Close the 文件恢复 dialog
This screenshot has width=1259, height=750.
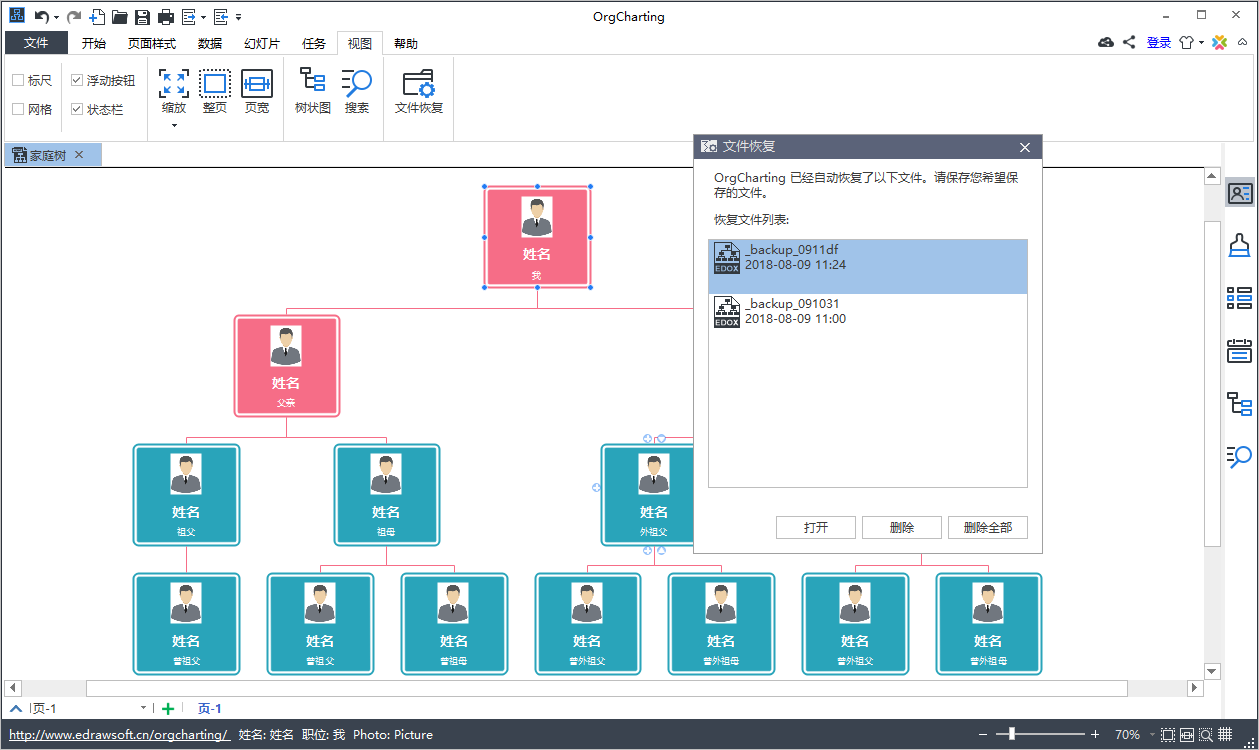tap(1024, 147)
